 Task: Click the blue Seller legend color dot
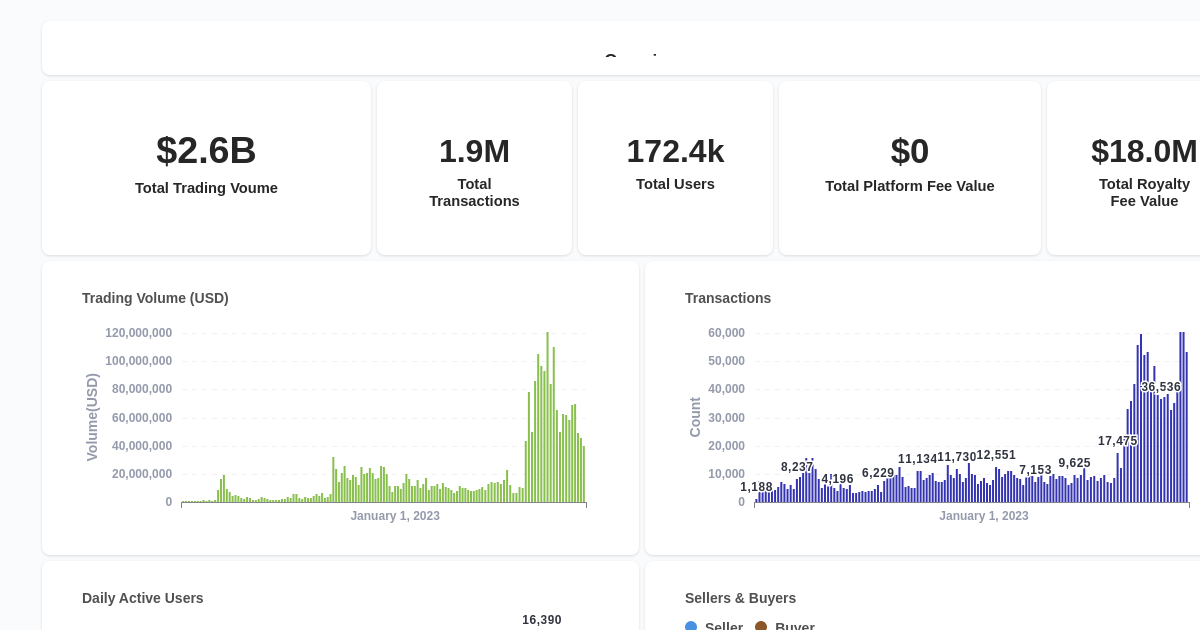pos(691,627)
